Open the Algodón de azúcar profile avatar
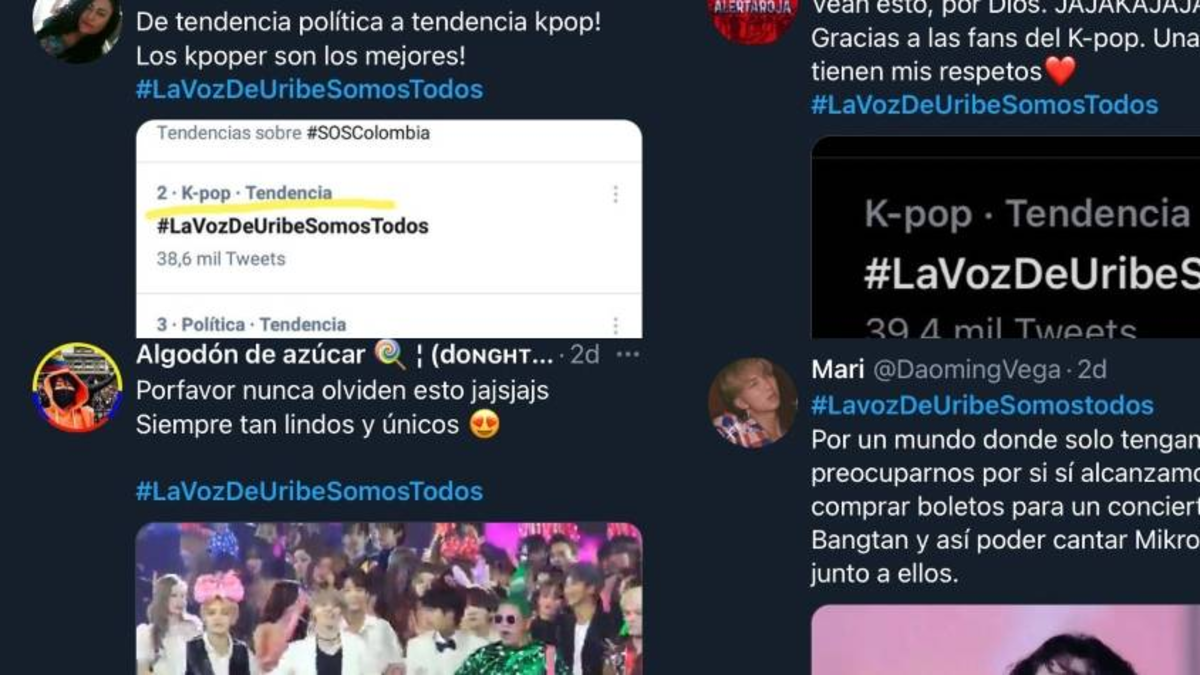 77,387
